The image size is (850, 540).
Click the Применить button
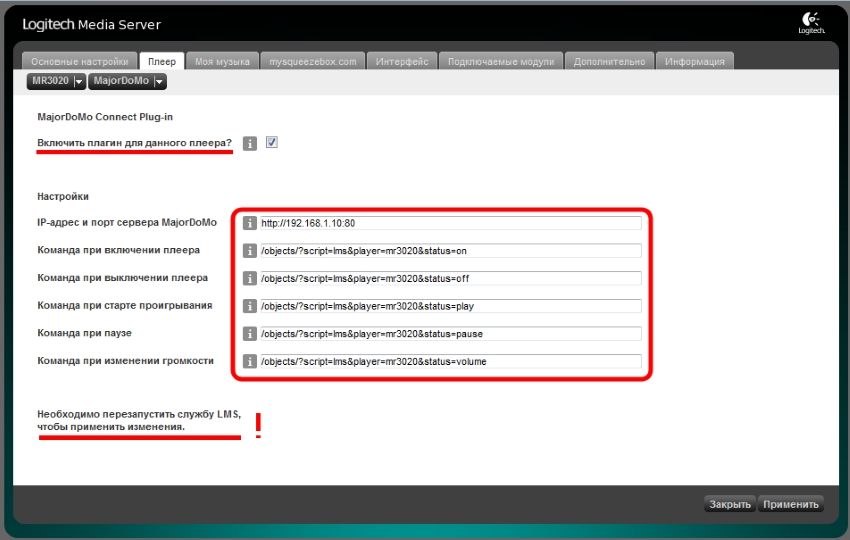click(x=790, y=504)
